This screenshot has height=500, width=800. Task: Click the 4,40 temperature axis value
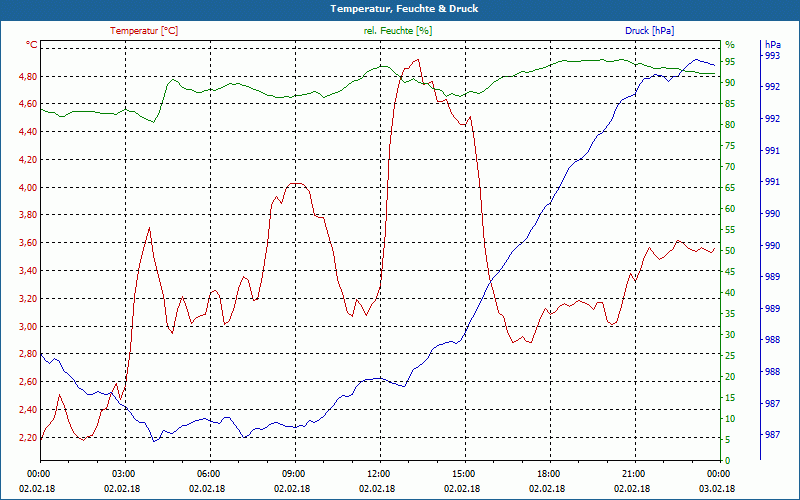(x=28, y=132)
